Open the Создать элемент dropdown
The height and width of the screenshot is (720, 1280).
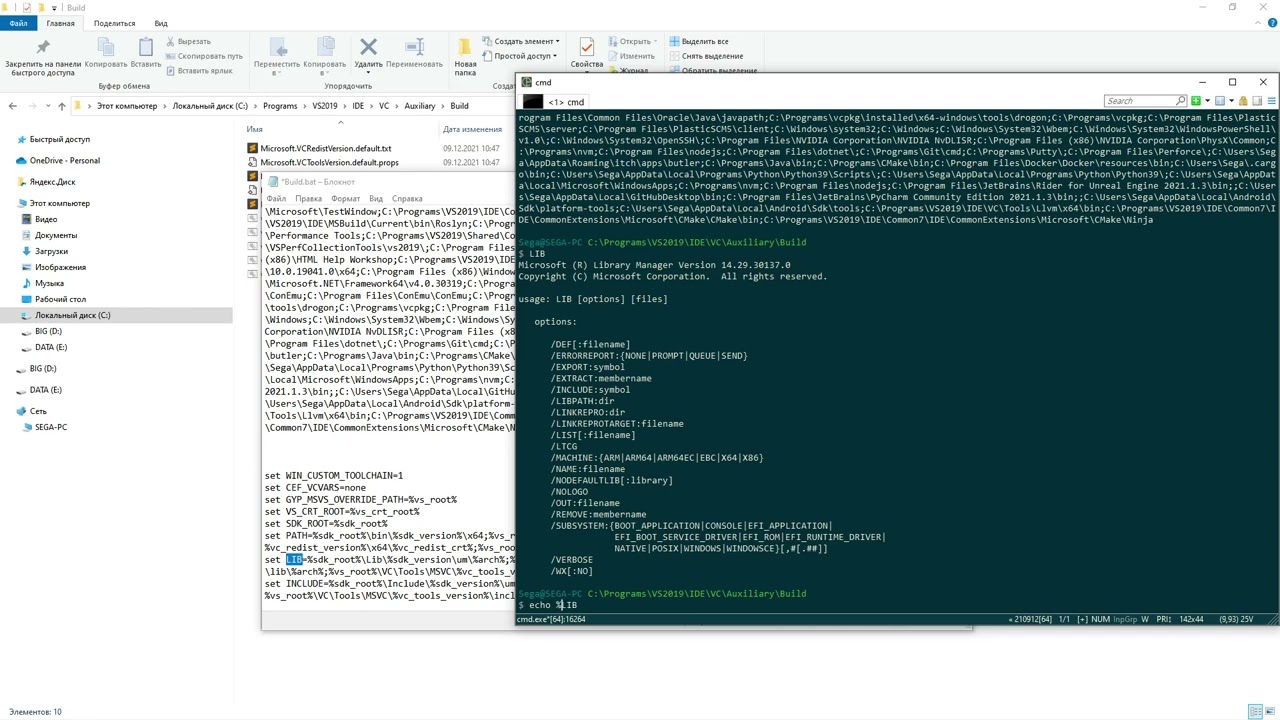(520, 41)
